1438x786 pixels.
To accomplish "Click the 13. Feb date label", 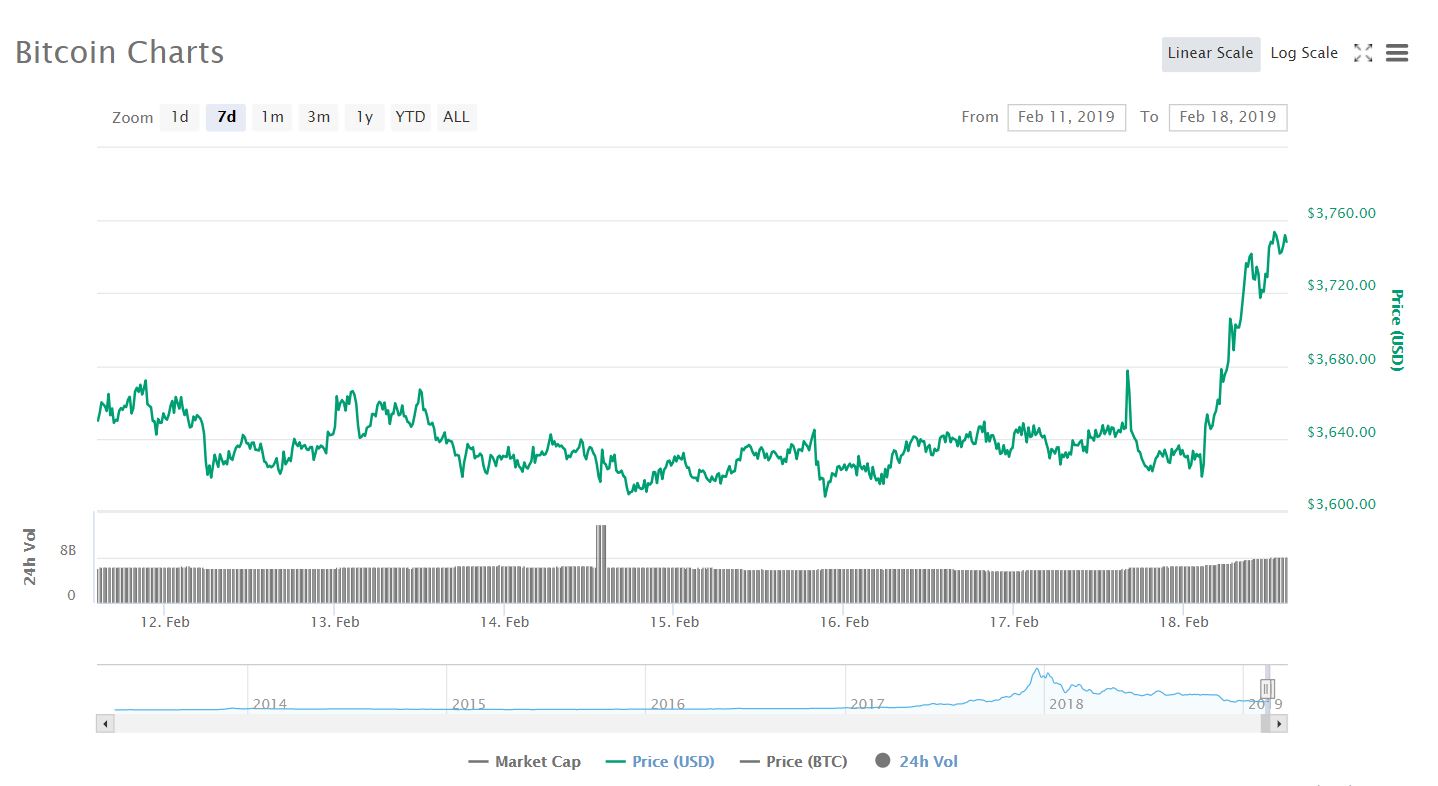I will (x=335, y=622).
